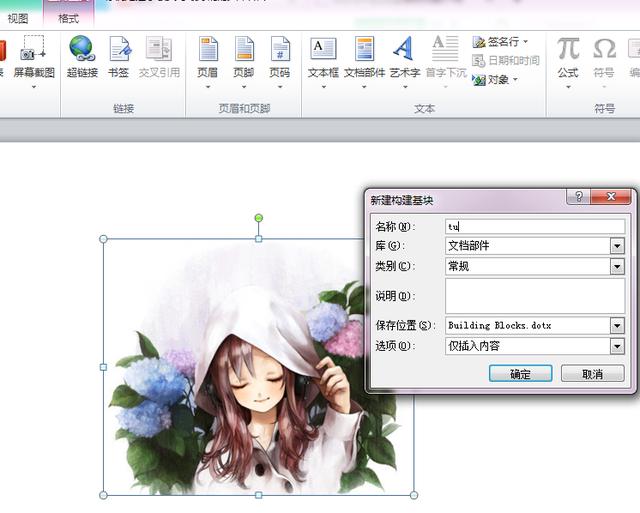Expand the 类别 category dropdown

(x=617, y=266)
